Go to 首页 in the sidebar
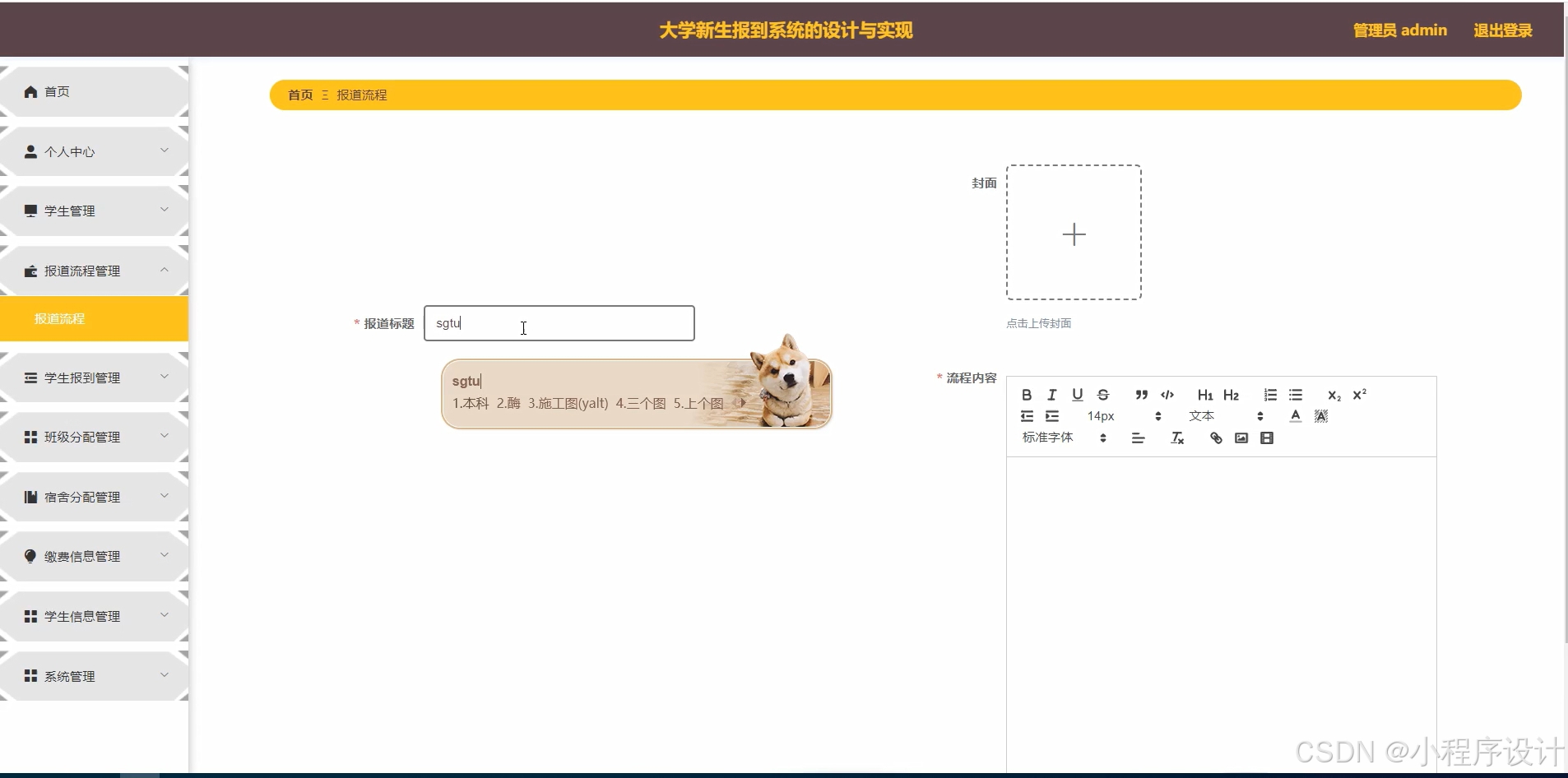1568x778 pixels. point(94,91)
